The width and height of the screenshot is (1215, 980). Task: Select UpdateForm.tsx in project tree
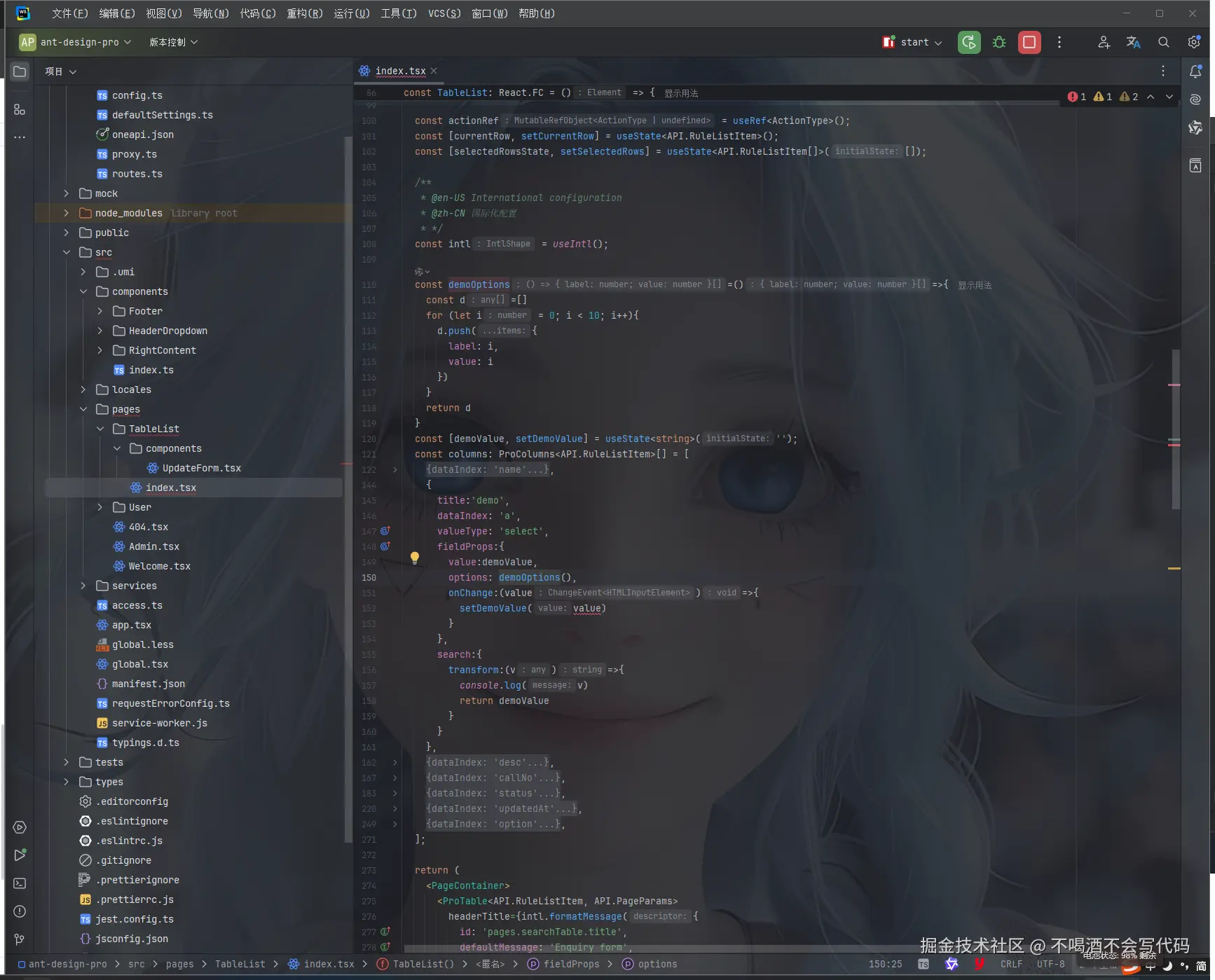pos(193,468)
